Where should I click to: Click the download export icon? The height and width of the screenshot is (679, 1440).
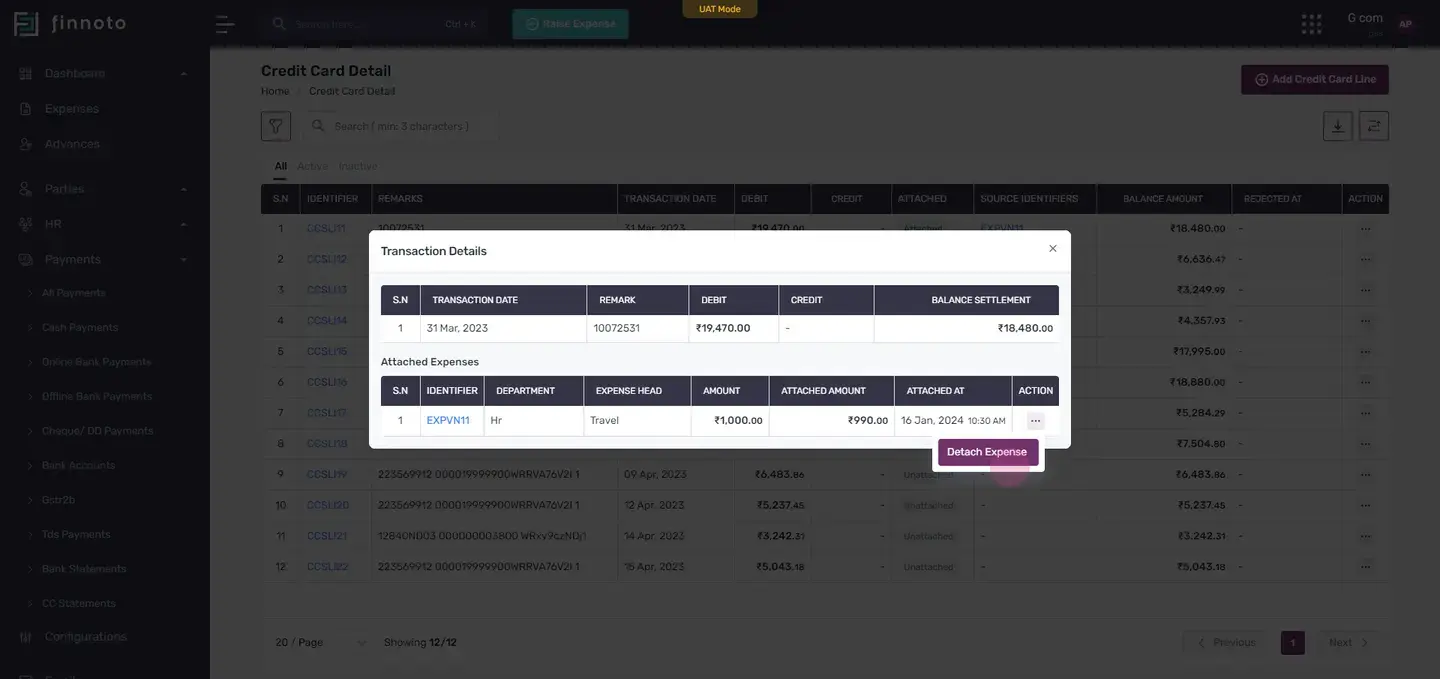(x=1338, y=126)
